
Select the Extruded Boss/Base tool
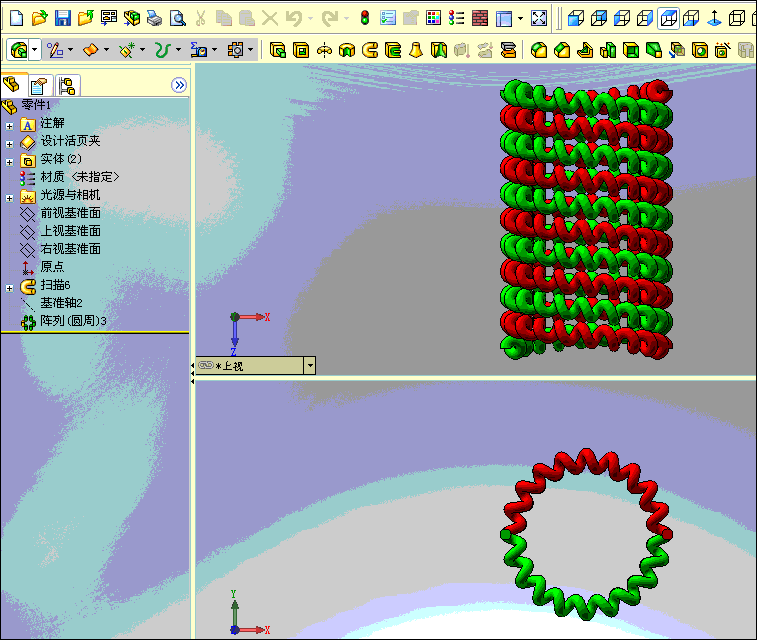click(x=278, y=50)
